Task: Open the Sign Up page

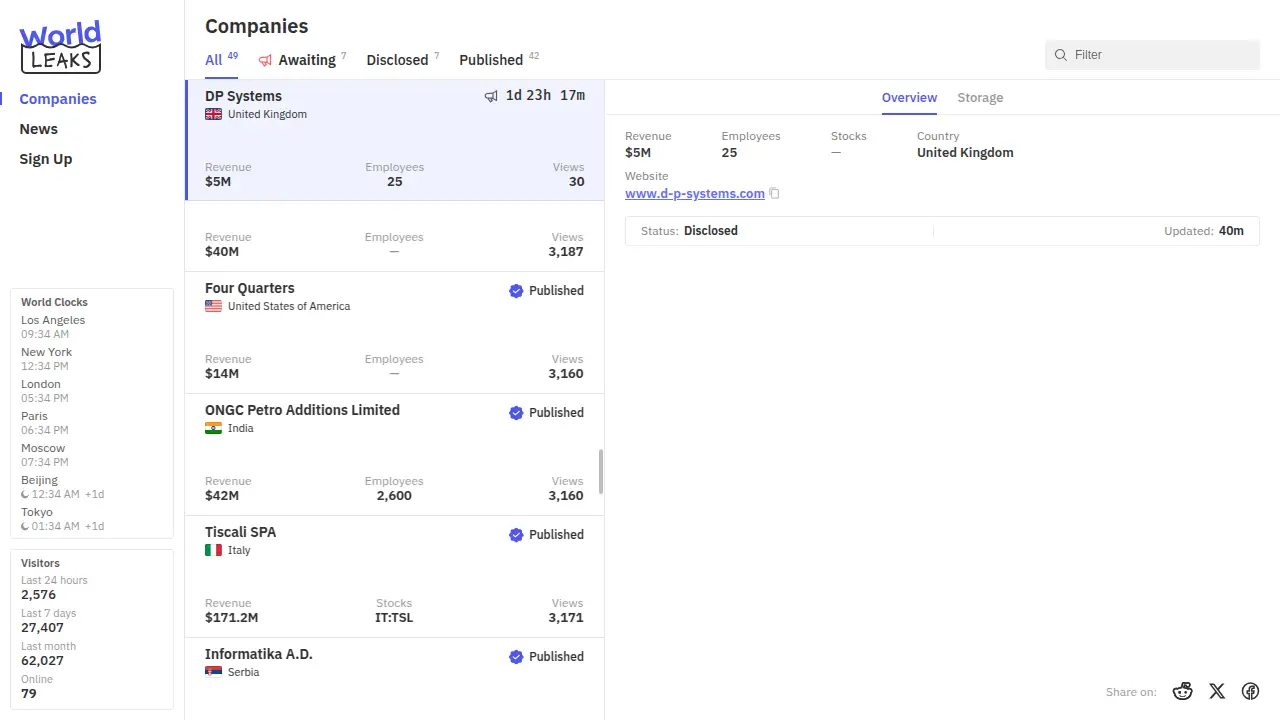Action: [x=46, y=159]
